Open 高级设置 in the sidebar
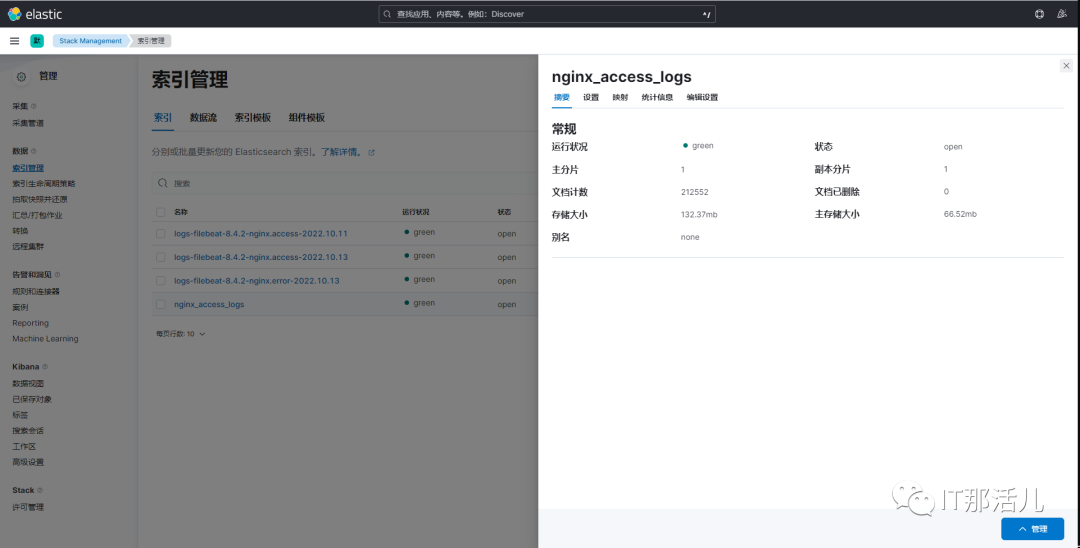The width and height of the screenshot is (1080, 548). (28, 462)
